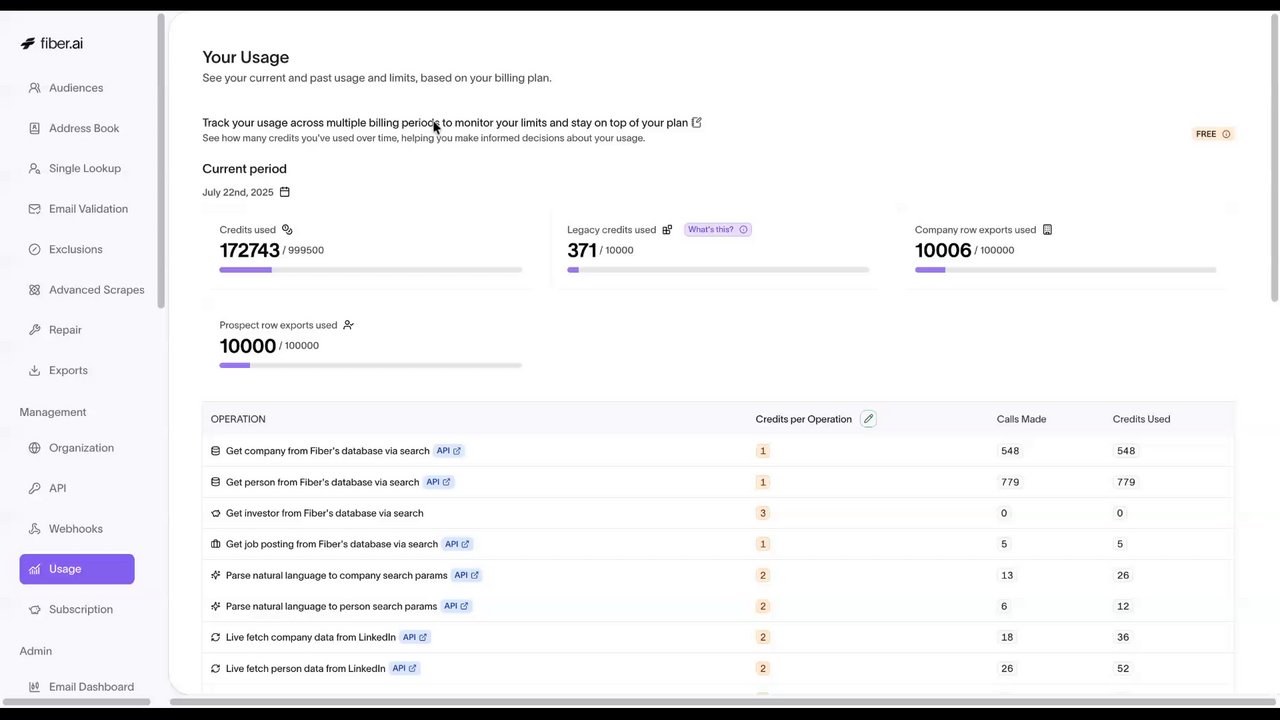Open Advanced Scrapes section
Screen dimensions: 1280x720
point(96,290)
